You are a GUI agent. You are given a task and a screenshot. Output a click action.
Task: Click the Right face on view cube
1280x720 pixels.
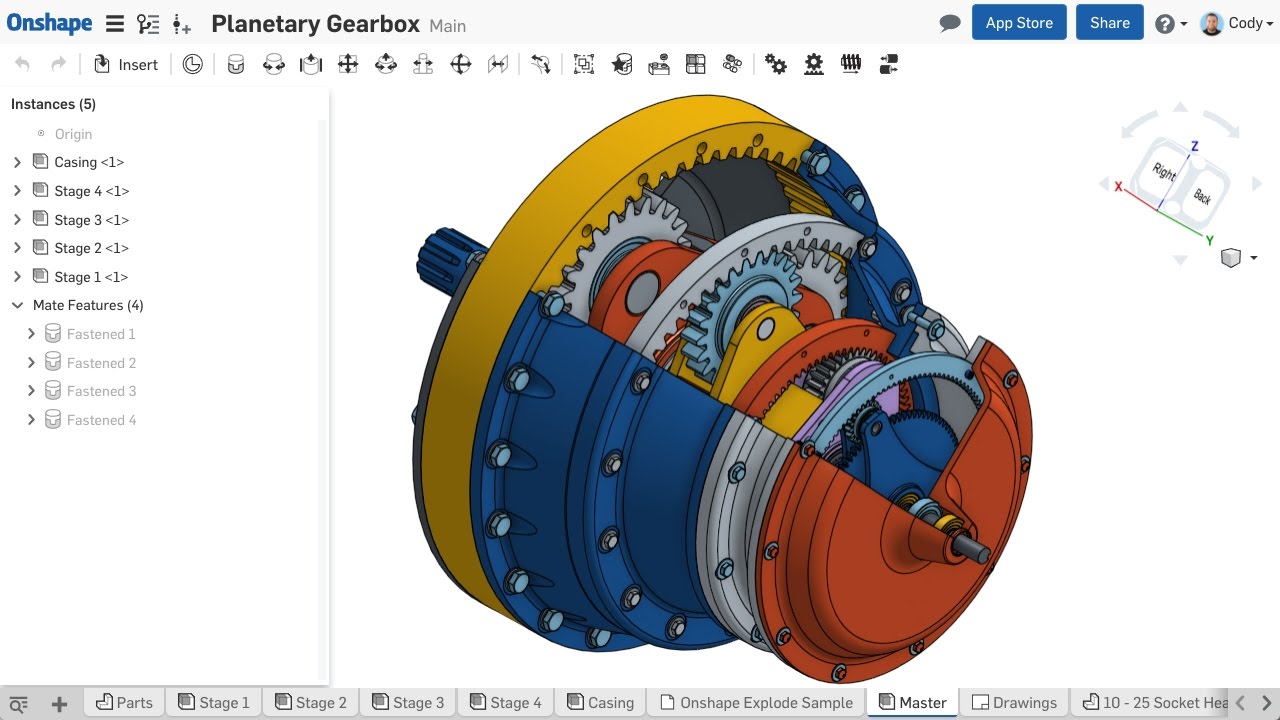point(1165,171)
